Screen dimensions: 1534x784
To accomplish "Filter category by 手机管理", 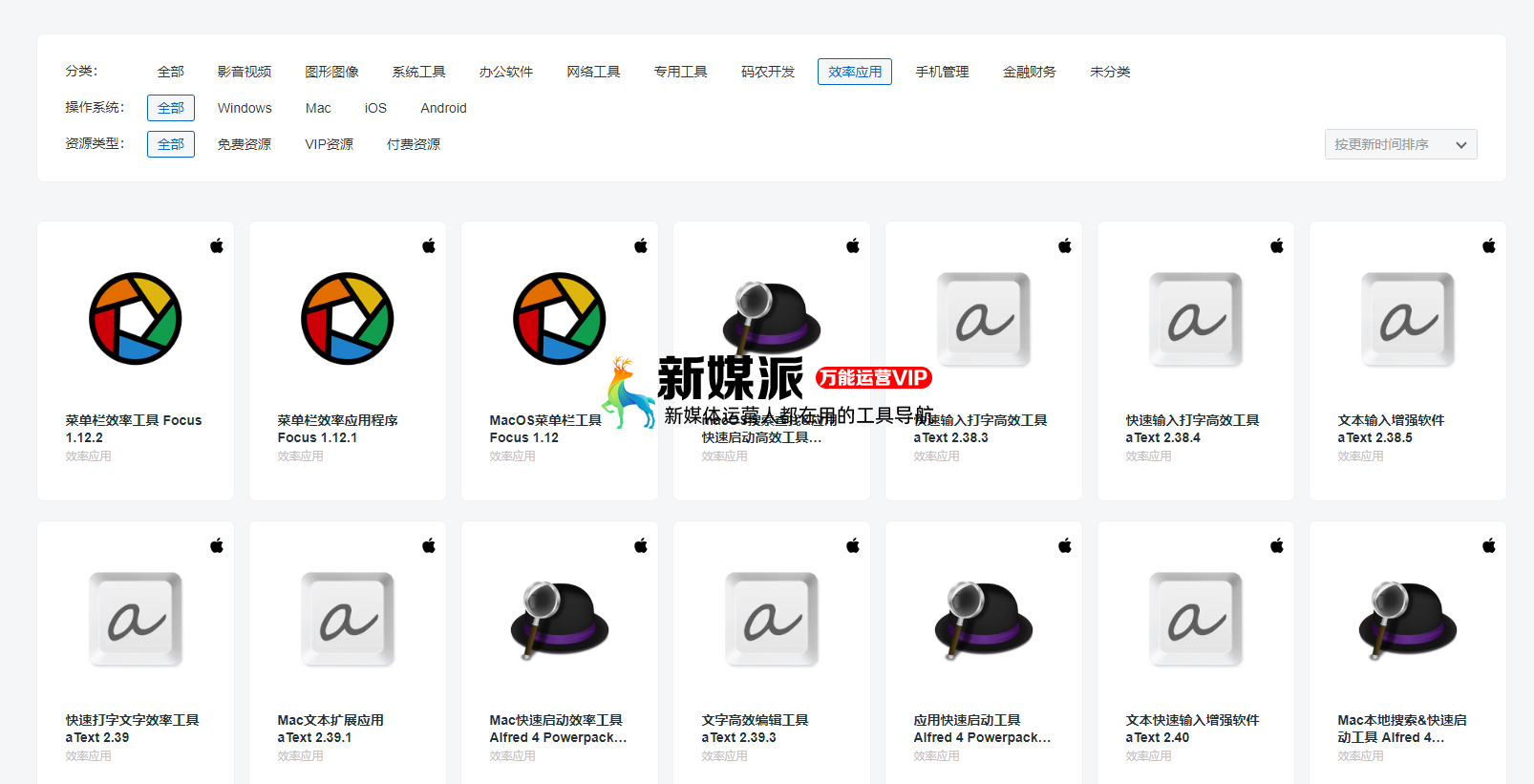I will point(942,72).
